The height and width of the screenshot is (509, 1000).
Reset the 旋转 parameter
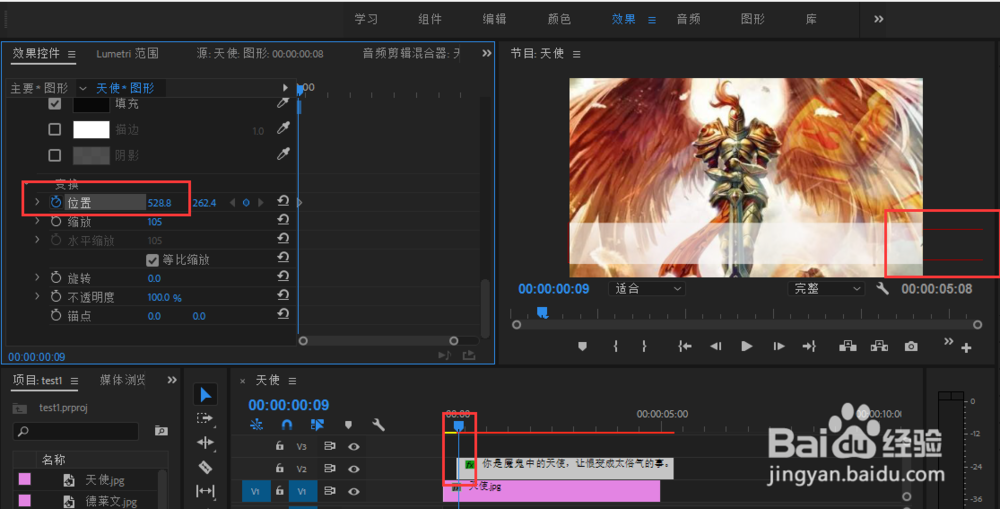click(283, 277)
